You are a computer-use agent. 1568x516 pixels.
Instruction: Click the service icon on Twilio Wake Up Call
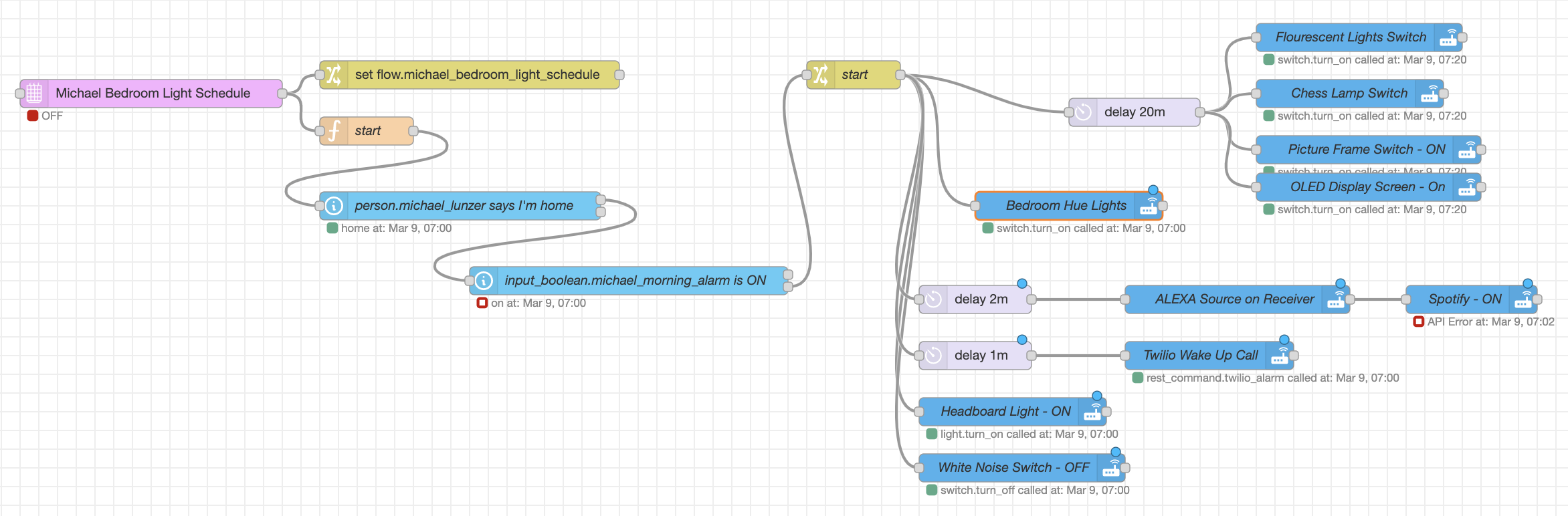(x=1280, y=356)
